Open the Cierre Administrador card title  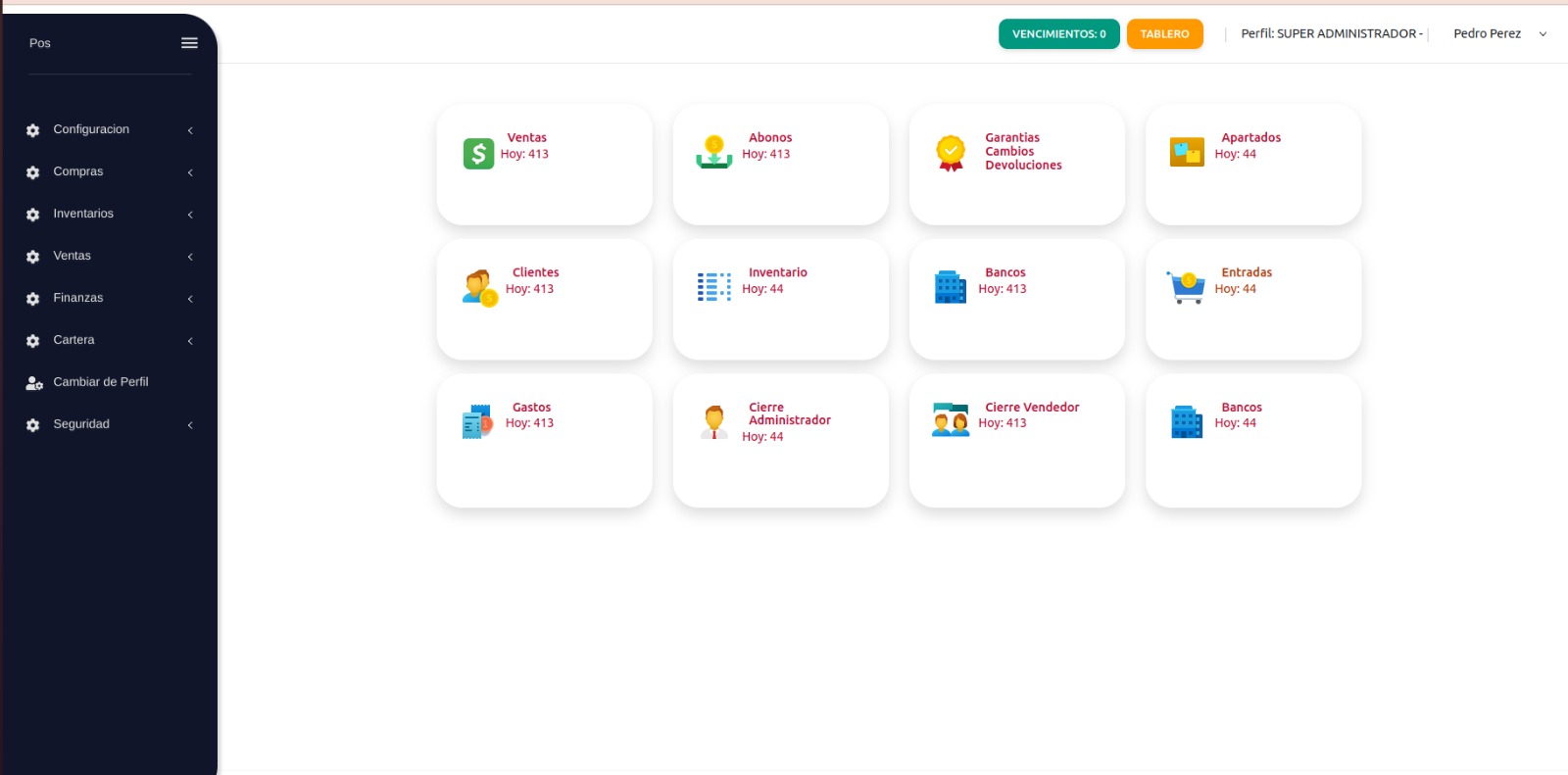[x=790, y=413]
